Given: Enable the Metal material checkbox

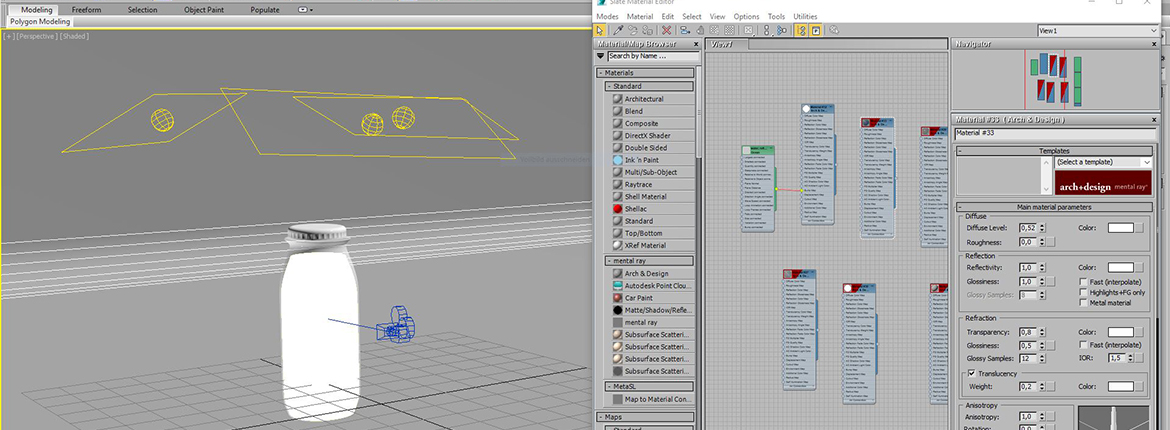Looking at the screenshot, I should (x=1085, y=303).
